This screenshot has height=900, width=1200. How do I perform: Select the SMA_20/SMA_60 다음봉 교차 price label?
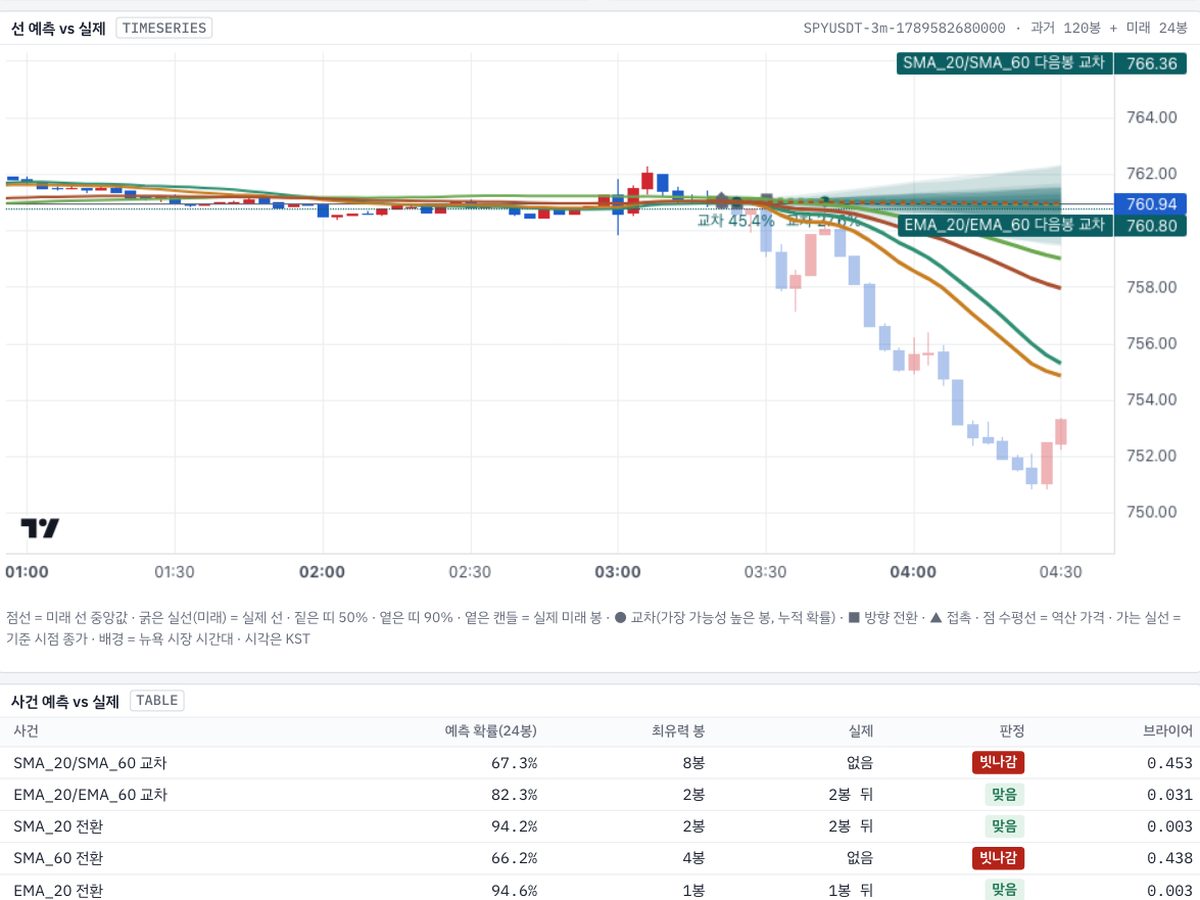click(x=1005, y=62)
